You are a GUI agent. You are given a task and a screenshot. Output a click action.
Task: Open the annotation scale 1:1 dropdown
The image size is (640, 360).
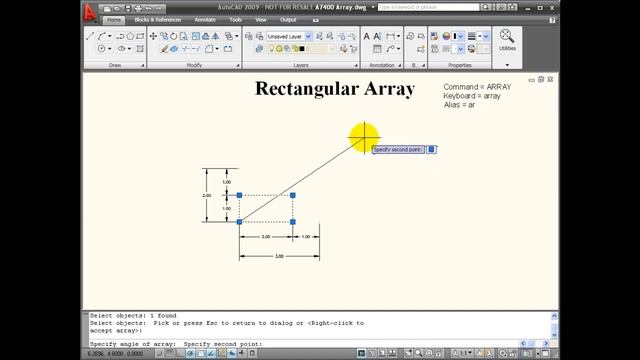pos(464,353)
